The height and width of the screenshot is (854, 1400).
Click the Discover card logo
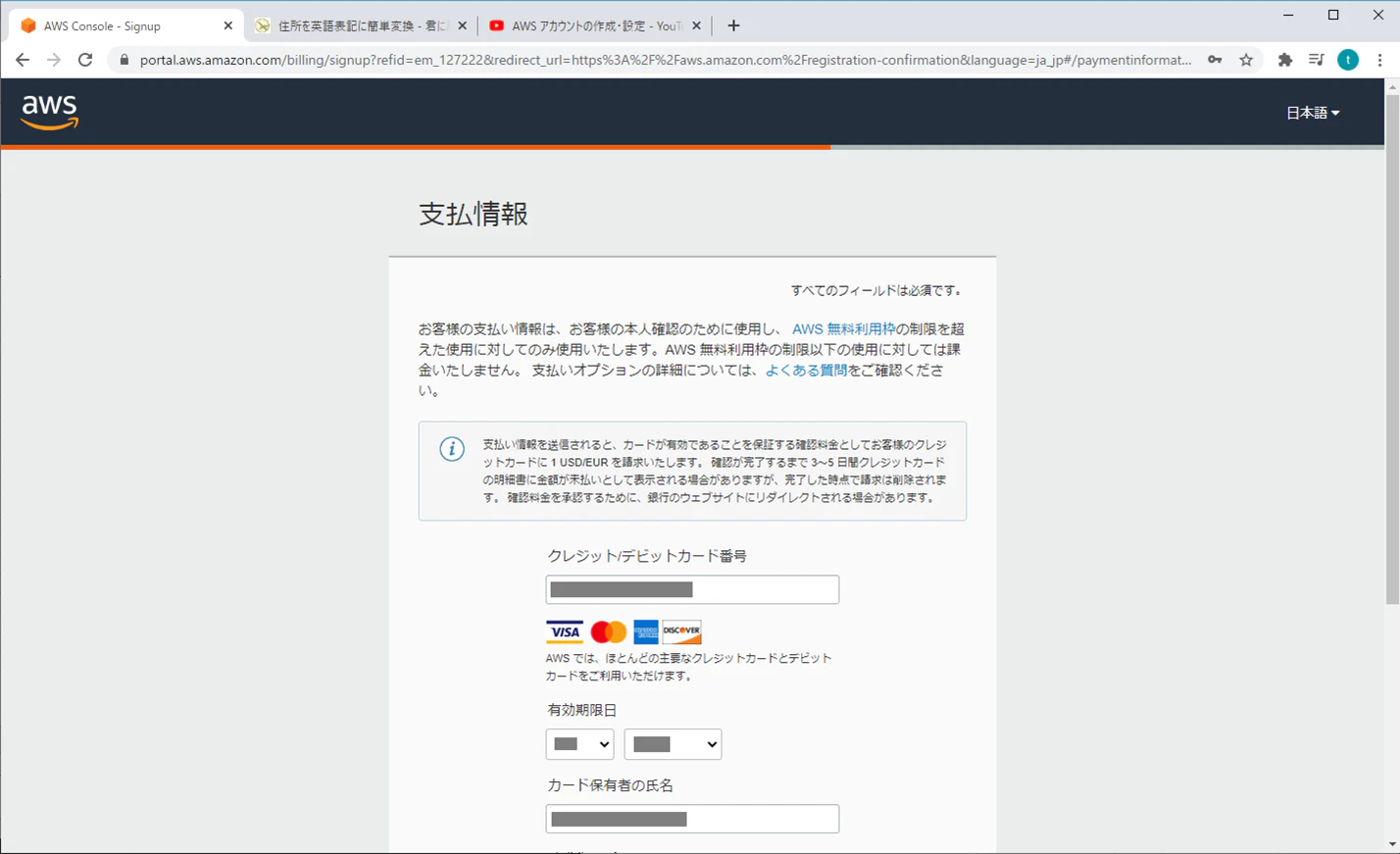click(681, 631)
